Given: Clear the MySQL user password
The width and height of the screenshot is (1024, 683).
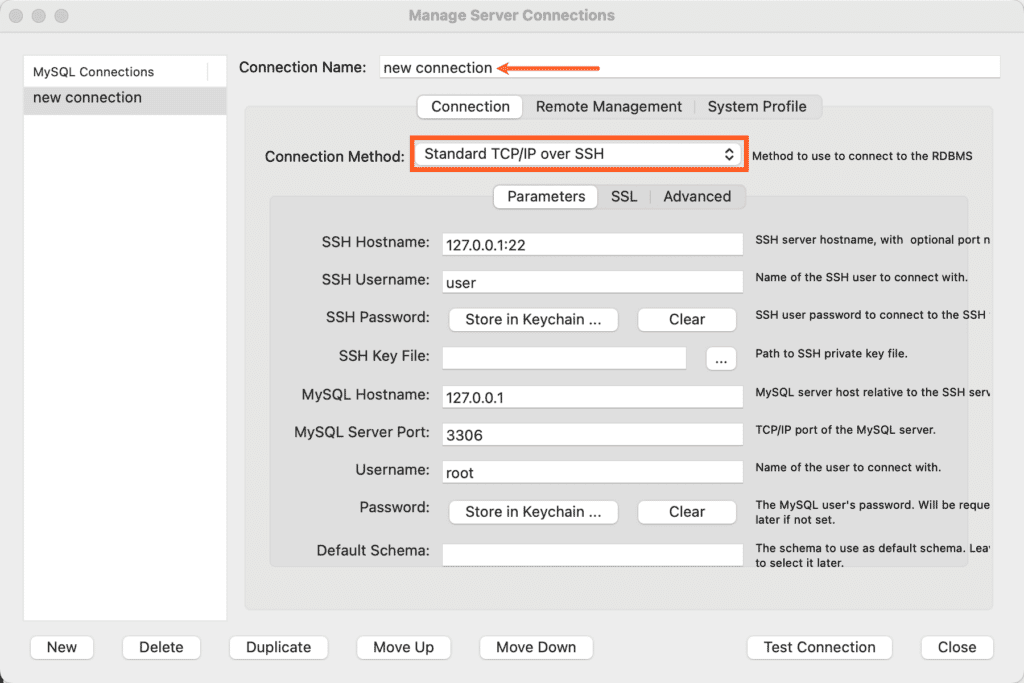Looking at the screenshot, I should (x=687, y=511).
